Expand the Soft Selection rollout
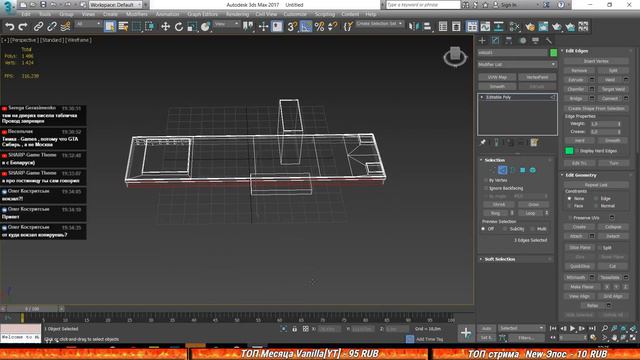 [500, 259]
